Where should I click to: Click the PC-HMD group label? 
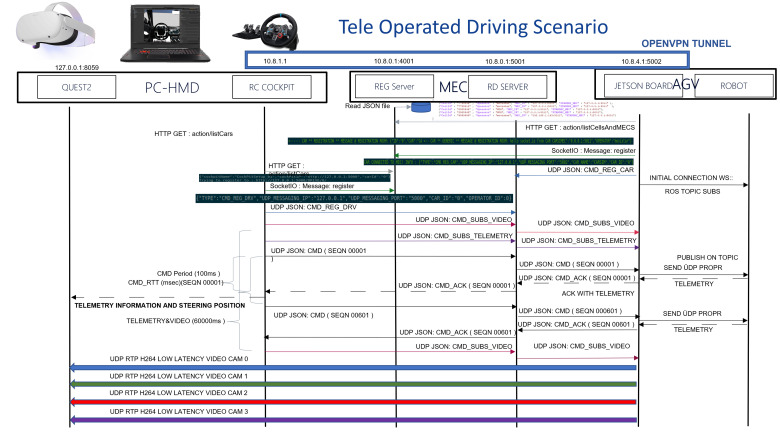coord(172,88)
